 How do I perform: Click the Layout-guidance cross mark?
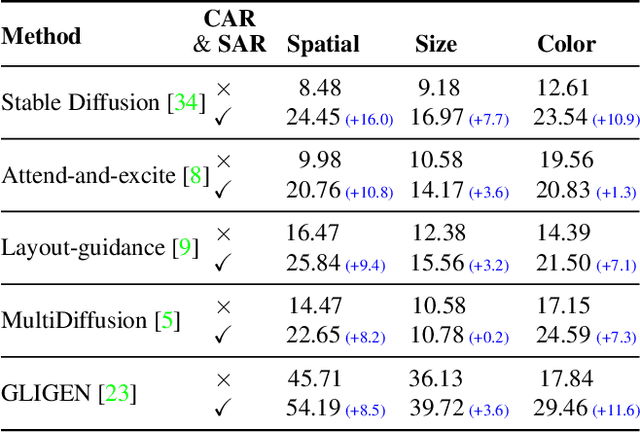click(x=223, y=233)
